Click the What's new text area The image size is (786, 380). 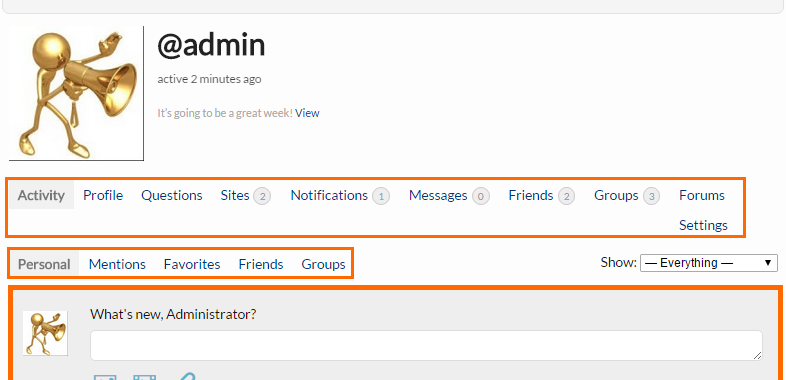click(426, 345)
